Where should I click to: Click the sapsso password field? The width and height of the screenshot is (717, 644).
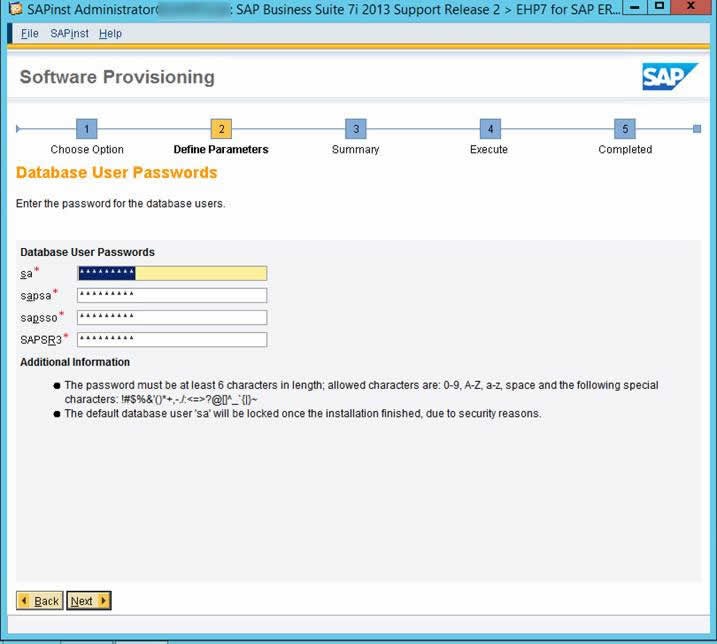point(172,317)
